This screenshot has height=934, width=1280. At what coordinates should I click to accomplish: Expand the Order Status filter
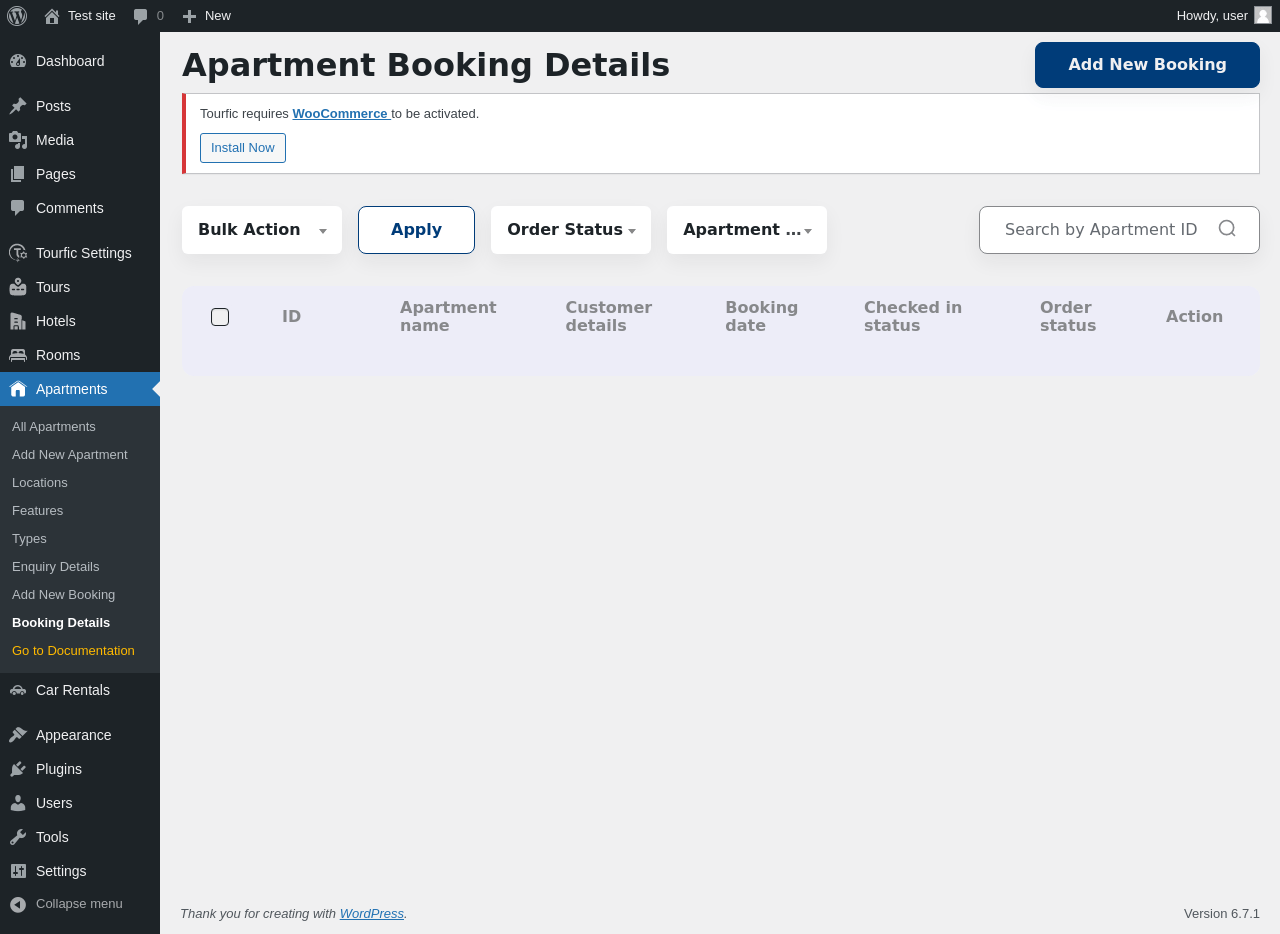[x=571, y=230]
